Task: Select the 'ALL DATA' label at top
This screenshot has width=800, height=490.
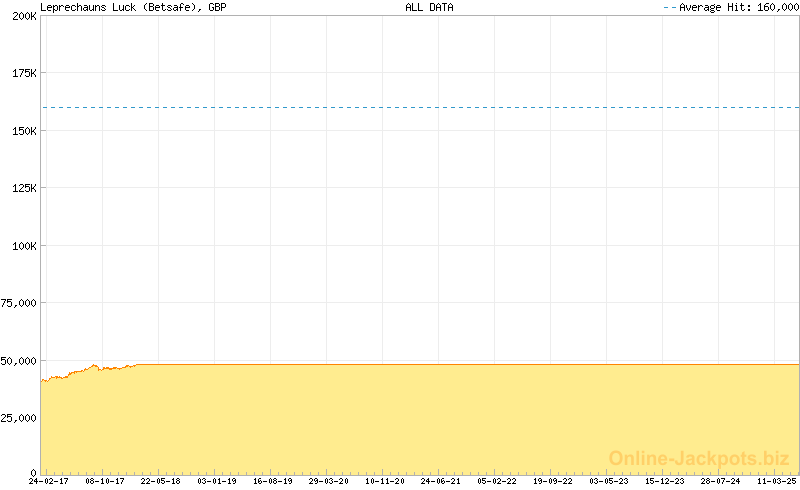Action: pos(429,7)
